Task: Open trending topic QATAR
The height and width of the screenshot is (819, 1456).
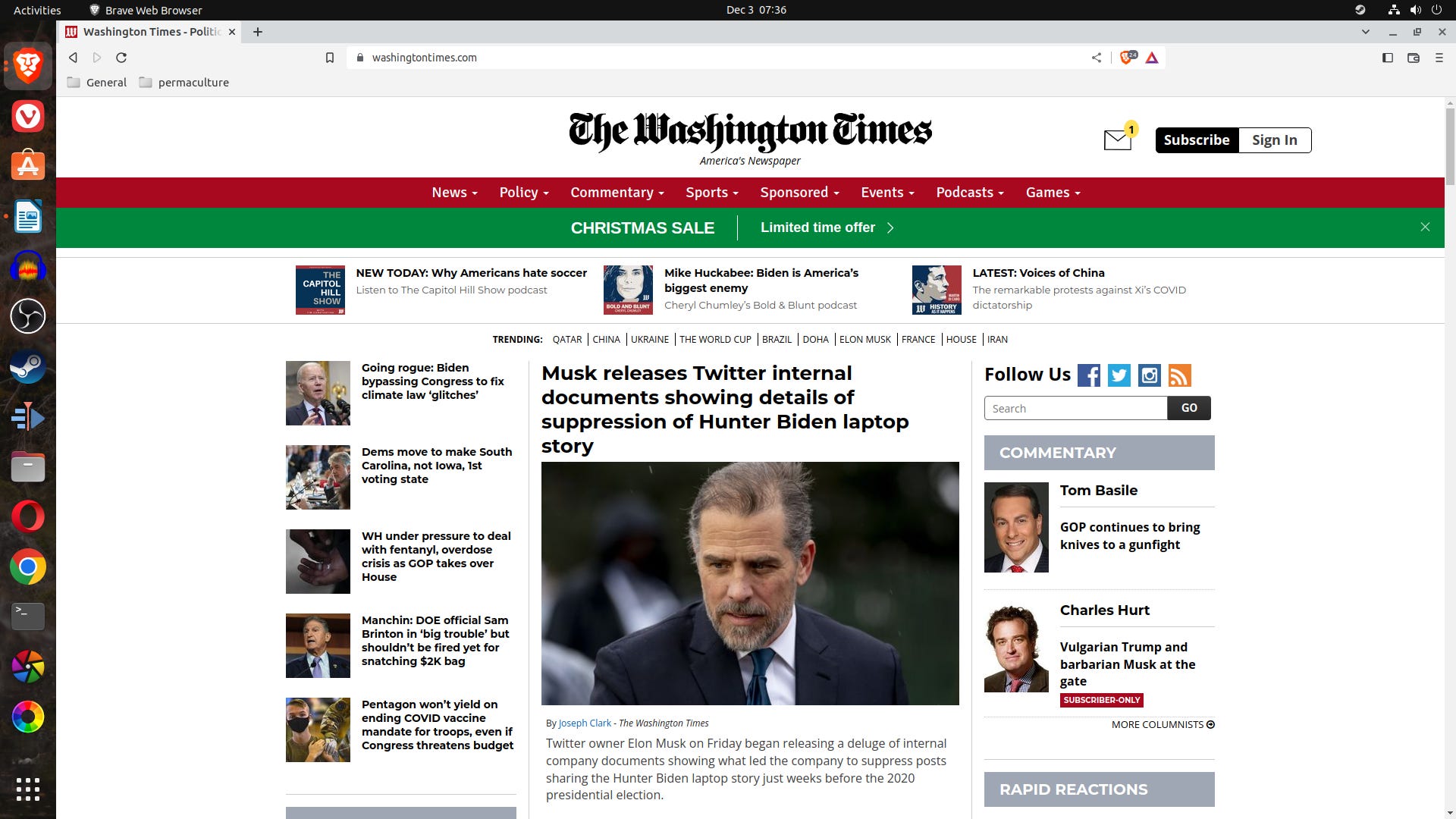Action: [x=567, y=340]
